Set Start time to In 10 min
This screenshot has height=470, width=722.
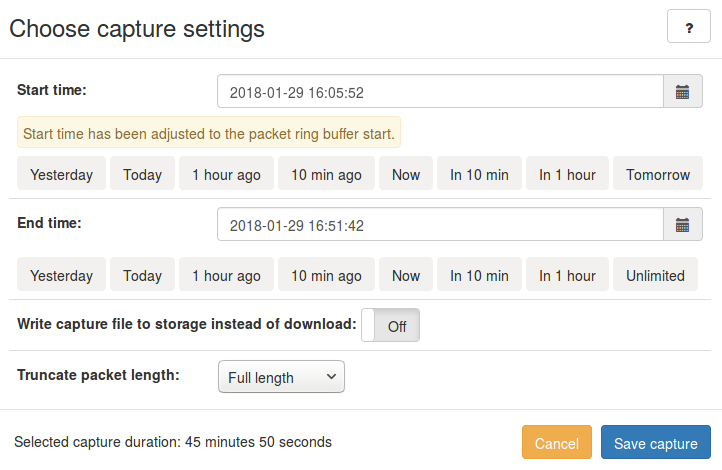[479, 173]
